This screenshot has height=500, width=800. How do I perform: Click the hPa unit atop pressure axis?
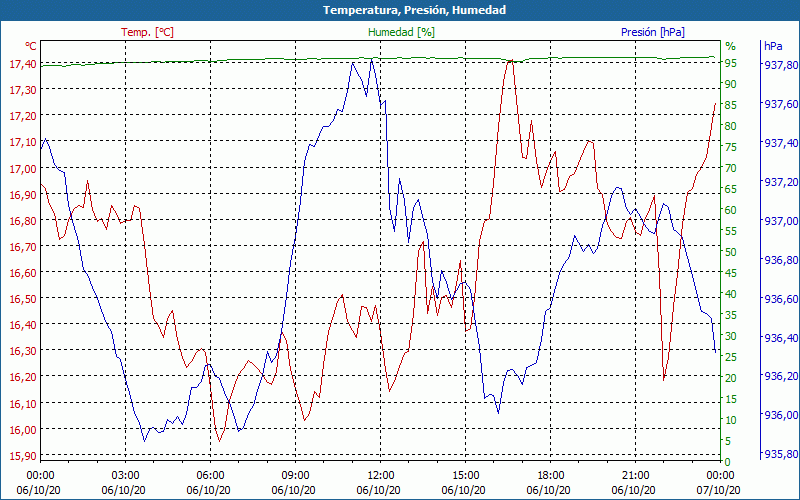(773, 46)
